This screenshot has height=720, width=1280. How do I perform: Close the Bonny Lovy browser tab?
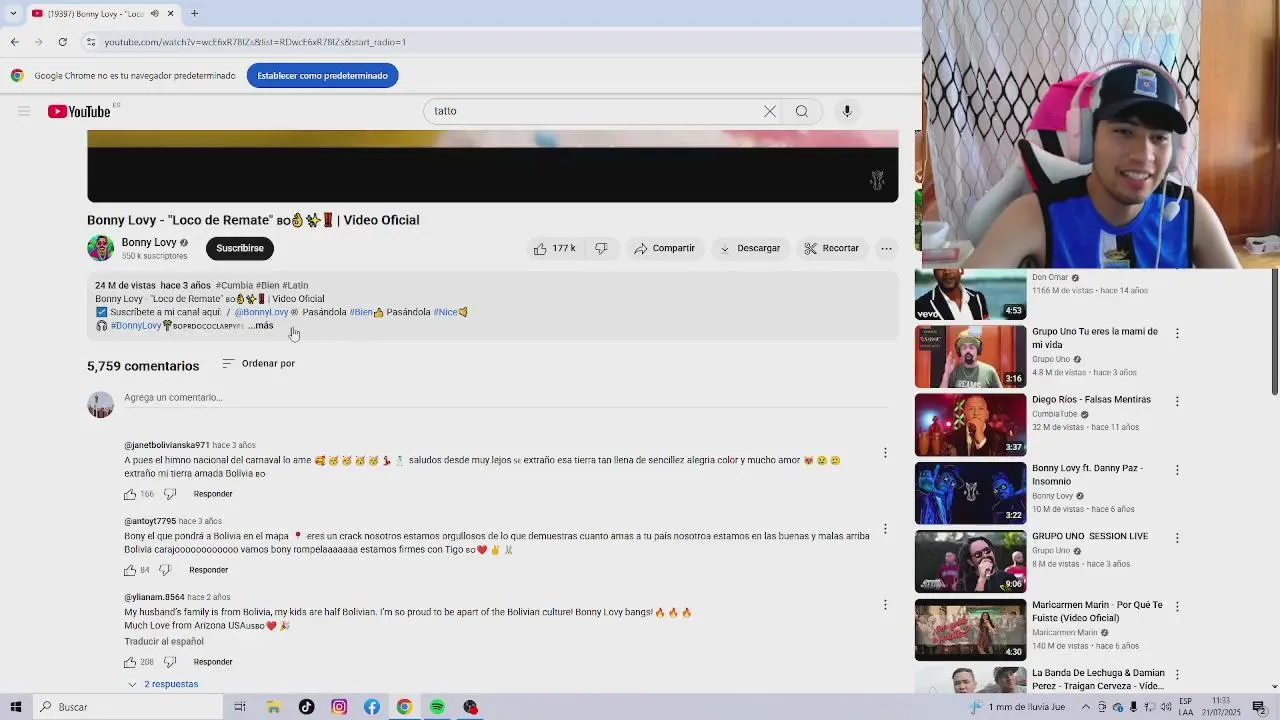170,13
